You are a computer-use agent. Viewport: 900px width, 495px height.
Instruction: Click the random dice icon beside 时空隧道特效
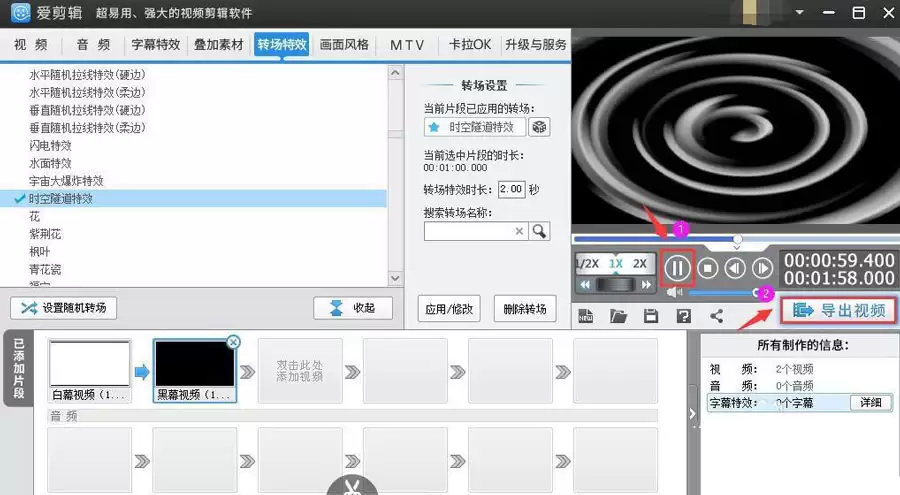tap(539, 127)
